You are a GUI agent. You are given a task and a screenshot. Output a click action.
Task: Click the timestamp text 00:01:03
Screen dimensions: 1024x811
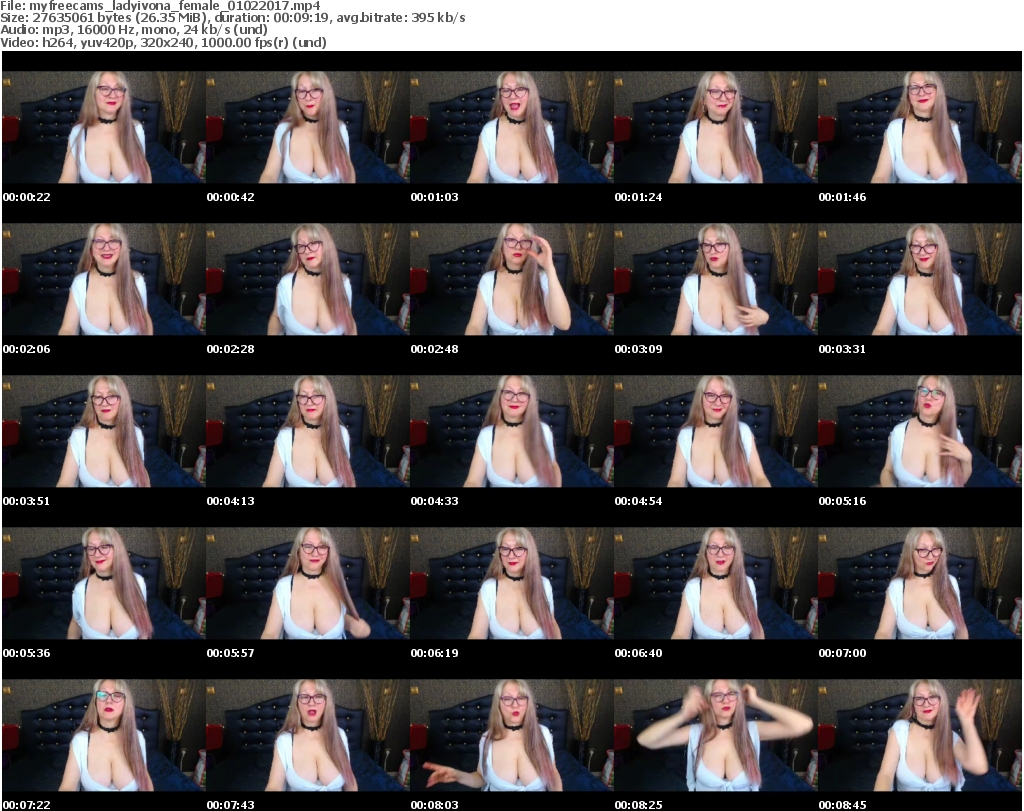click(x=434, y=197)
